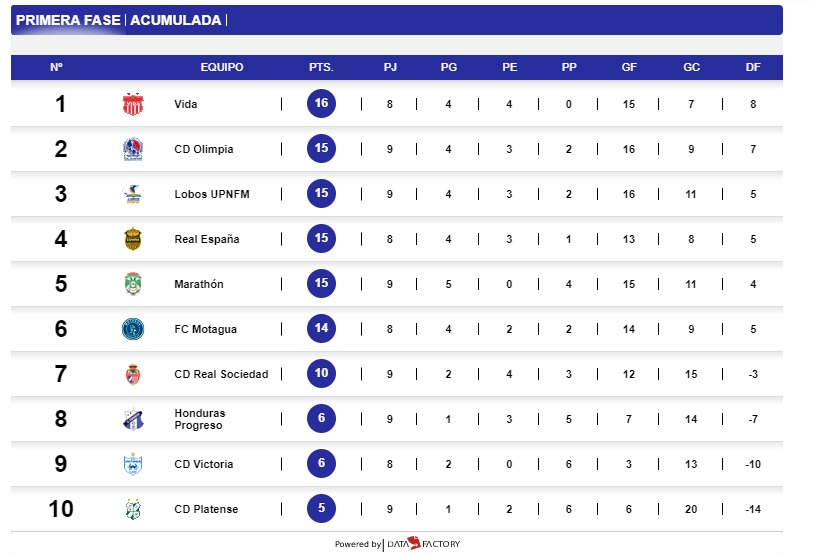Click the Honduras Progreso team crest

132,419
